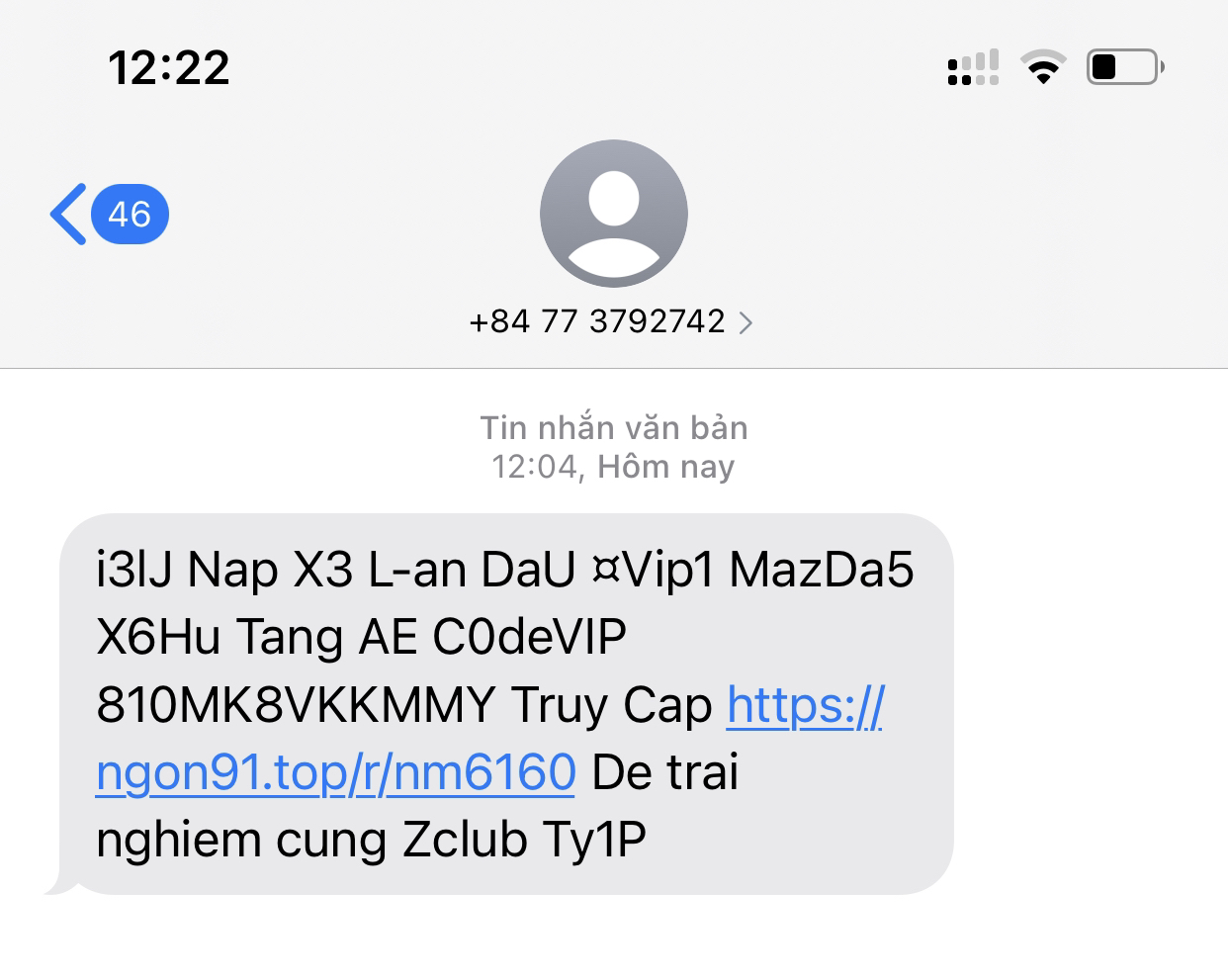Screen dimensions: 1228x980
Task: Tap the 'MazDa5' word in message
Action: [822, 570]
